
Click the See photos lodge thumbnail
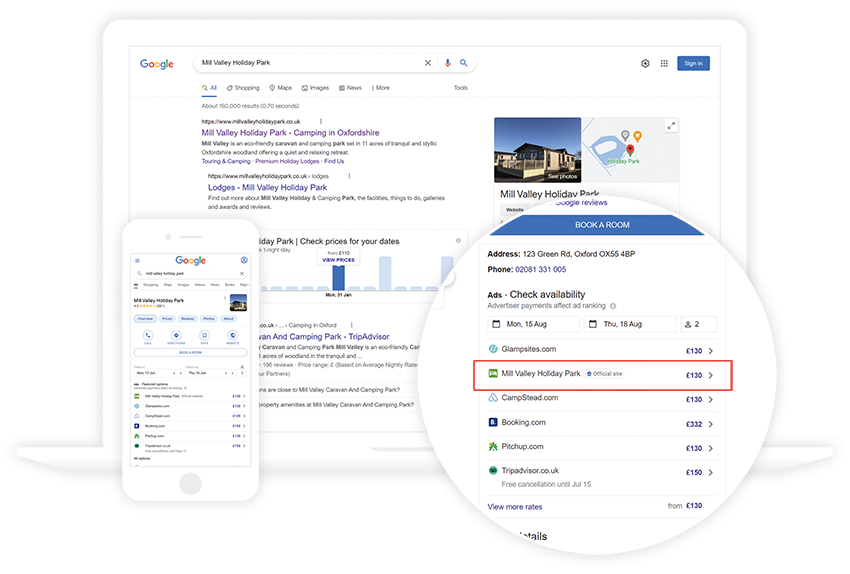pyautogui.click(x=538, y=150)
